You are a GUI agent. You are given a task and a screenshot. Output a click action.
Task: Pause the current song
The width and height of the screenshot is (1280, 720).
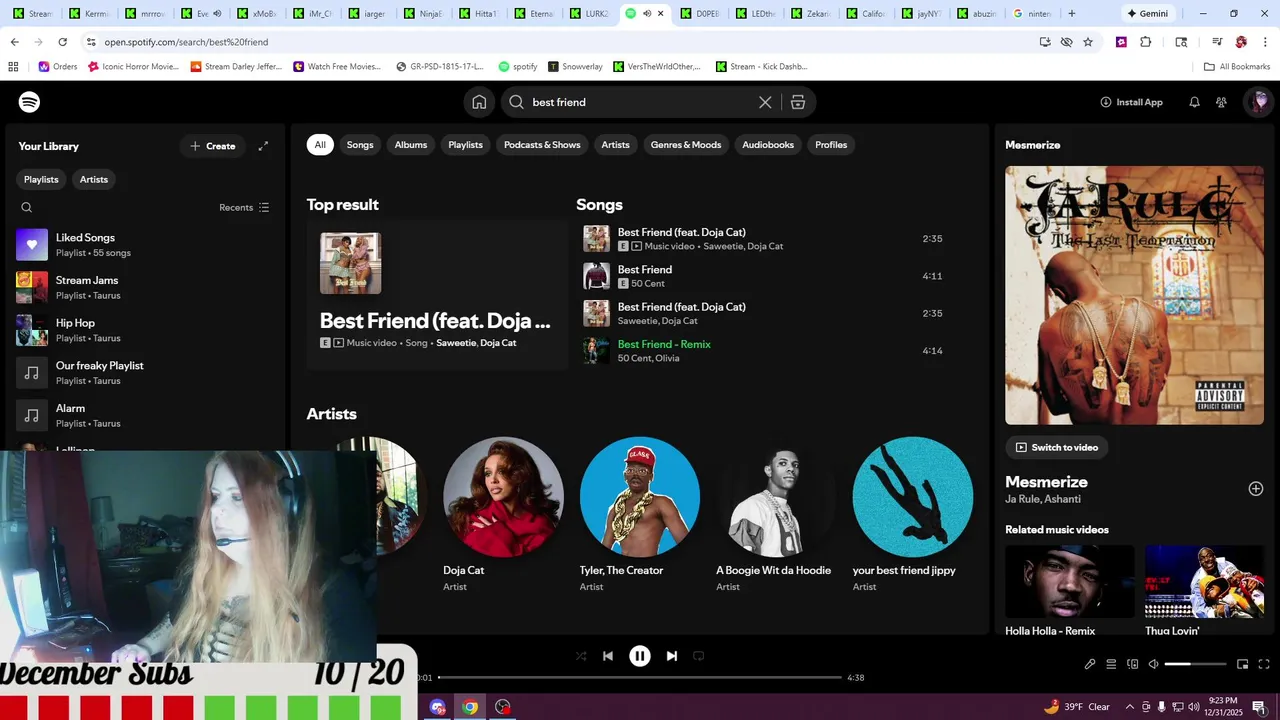coord(640,656)
